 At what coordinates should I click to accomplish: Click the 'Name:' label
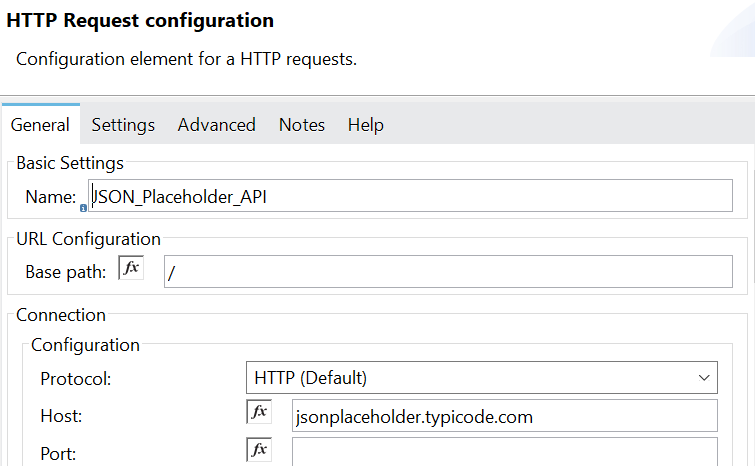coord(51,197)
